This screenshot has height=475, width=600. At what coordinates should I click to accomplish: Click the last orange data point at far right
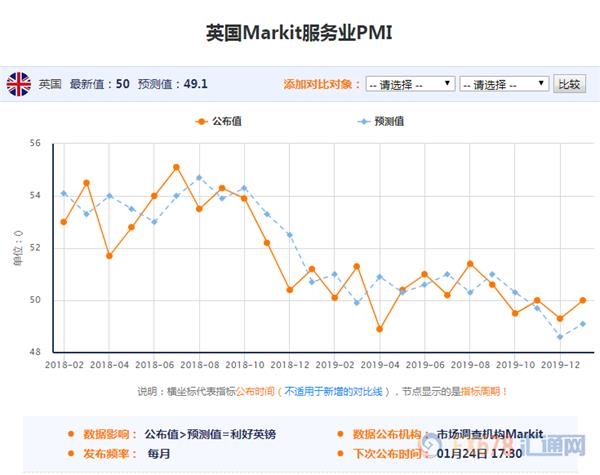click(x=583, y=300)
